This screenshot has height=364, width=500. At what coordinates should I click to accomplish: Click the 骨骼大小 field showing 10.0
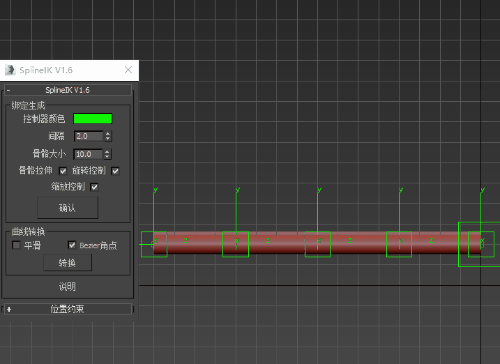click(88, 154)
